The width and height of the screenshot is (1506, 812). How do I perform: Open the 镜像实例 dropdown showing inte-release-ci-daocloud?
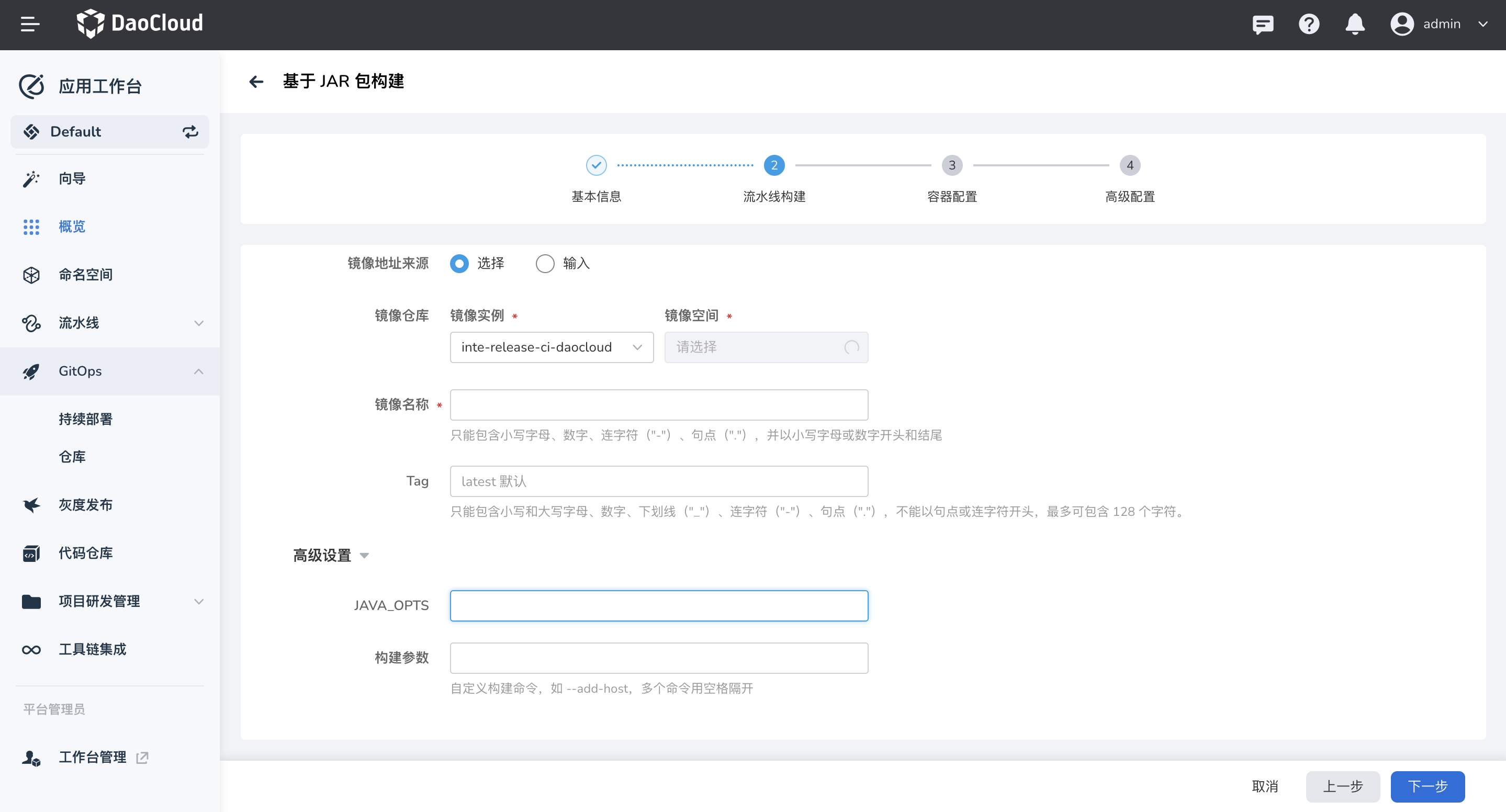click(x=552, y=347)
